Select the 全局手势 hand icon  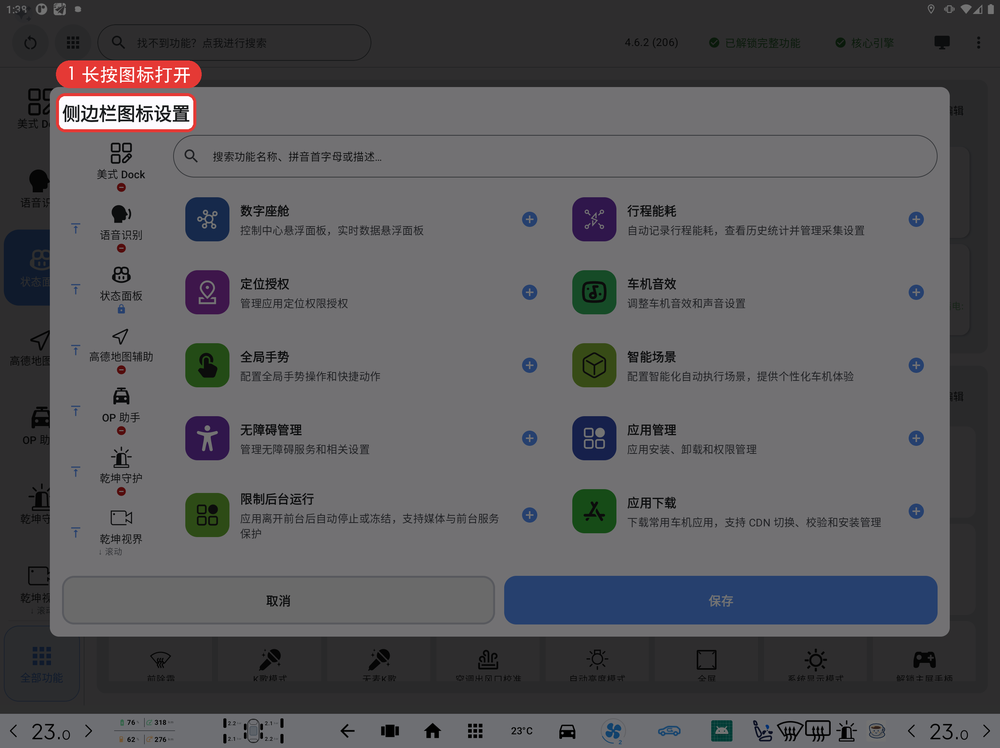click(x=207, y=365)
